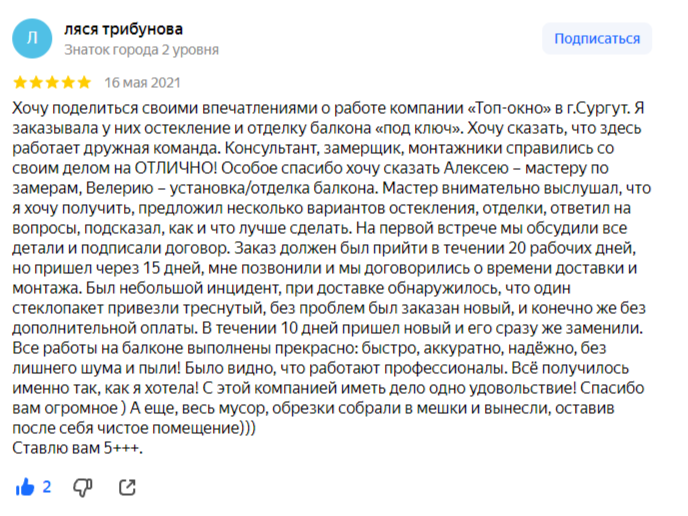The image size is (688, 516).
Task: Dislike the review with the thumbs-down icon
Action: [82, 487]
